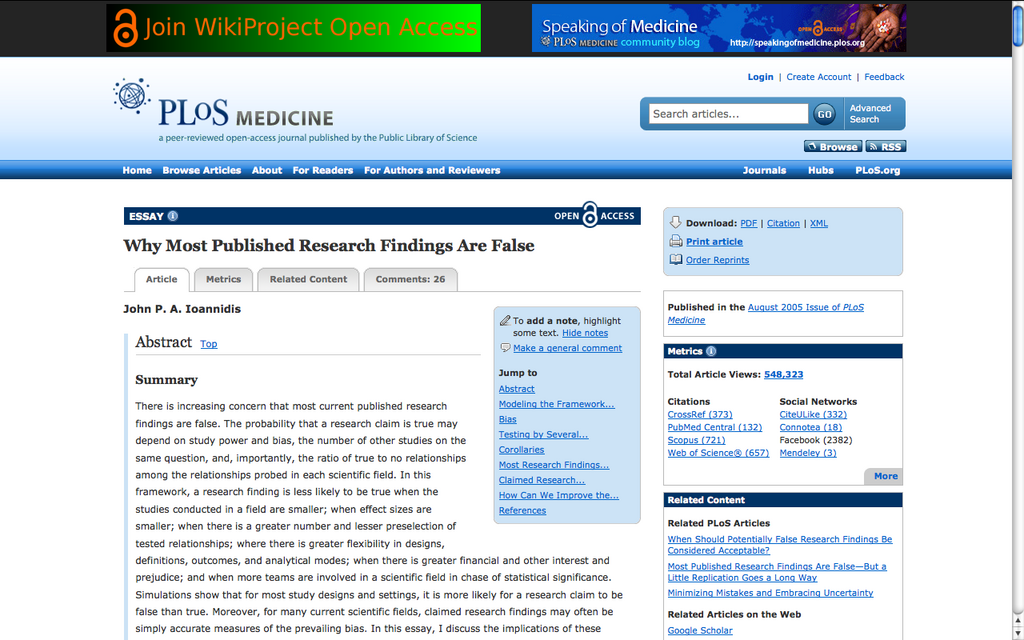The width and height of the screenshot is (1024, 640).
Task: Download the article PDF
Action: [748, 223]
